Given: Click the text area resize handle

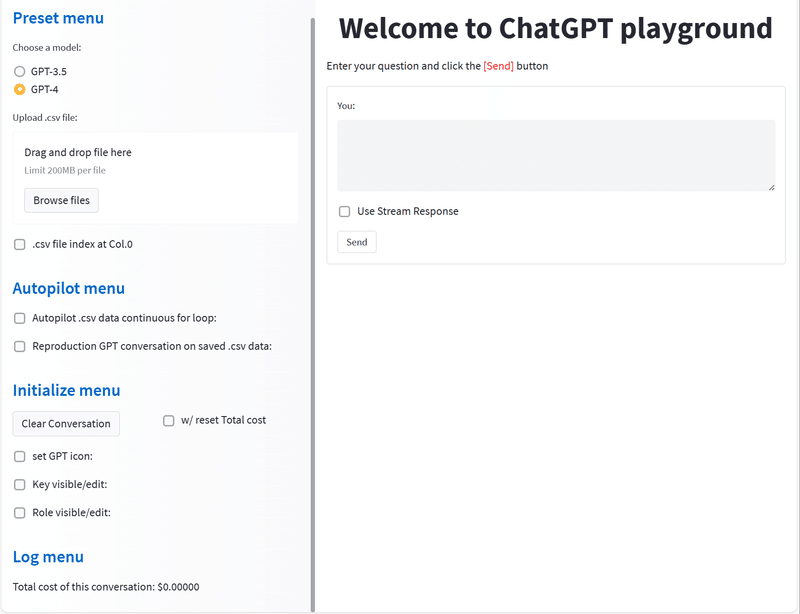Looking at the screenshot, I should click(x=771, y=187).
